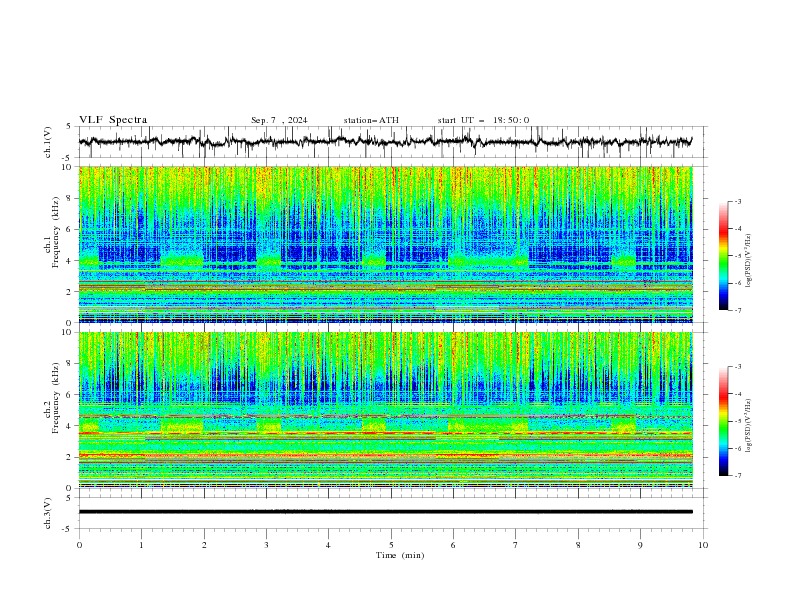The image size is (792, 612).
Task: Click the time axis tick label '9'
Action: [640, 545]
